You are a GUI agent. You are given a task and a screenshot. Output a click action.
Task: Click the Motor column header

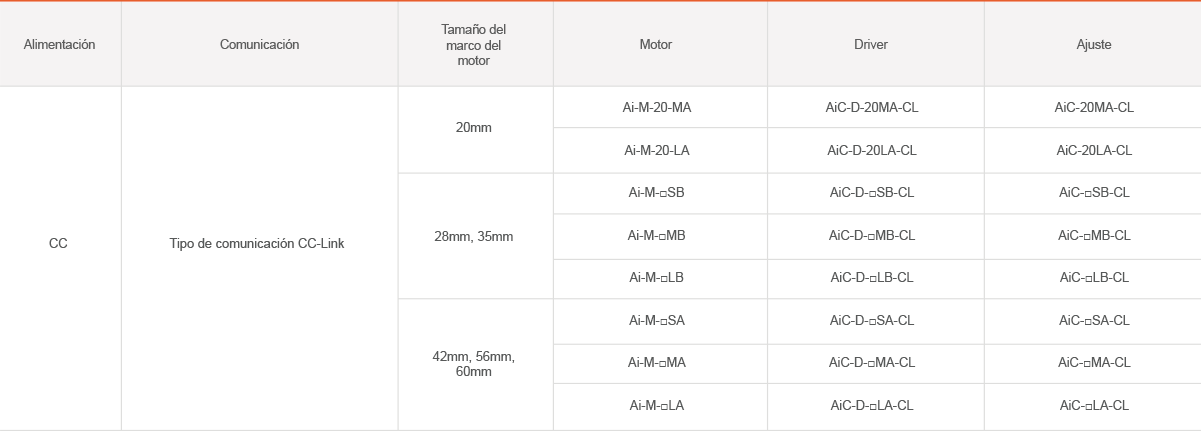click(x=659, y=44)
